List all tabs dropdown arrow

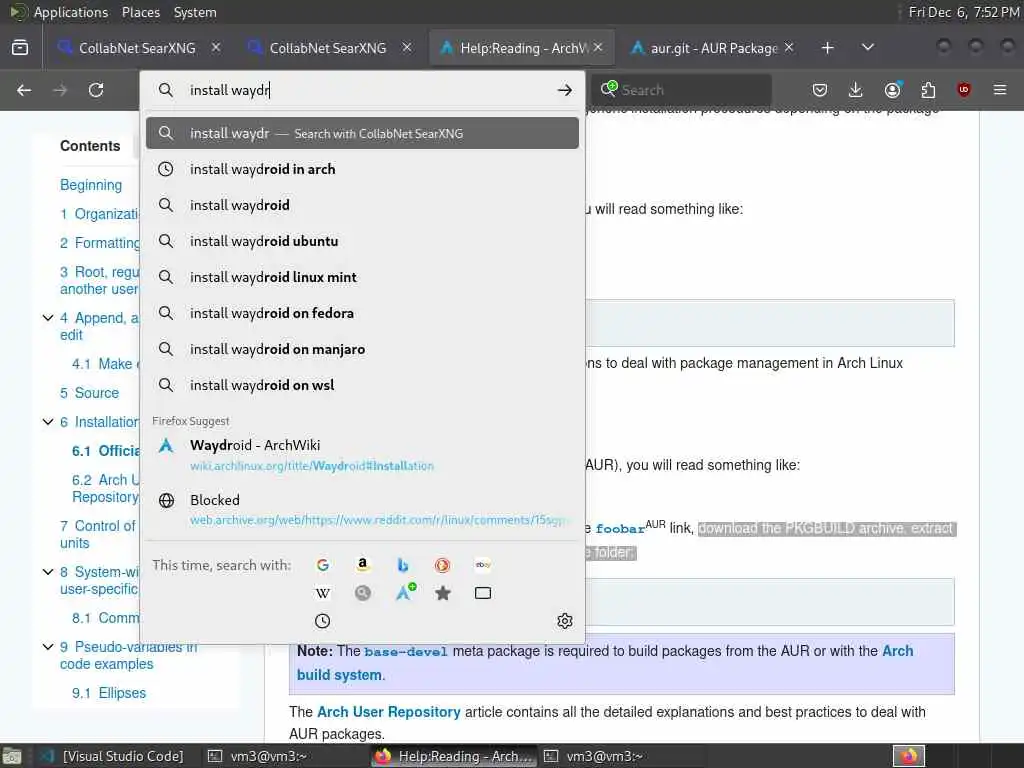[868, 48]
